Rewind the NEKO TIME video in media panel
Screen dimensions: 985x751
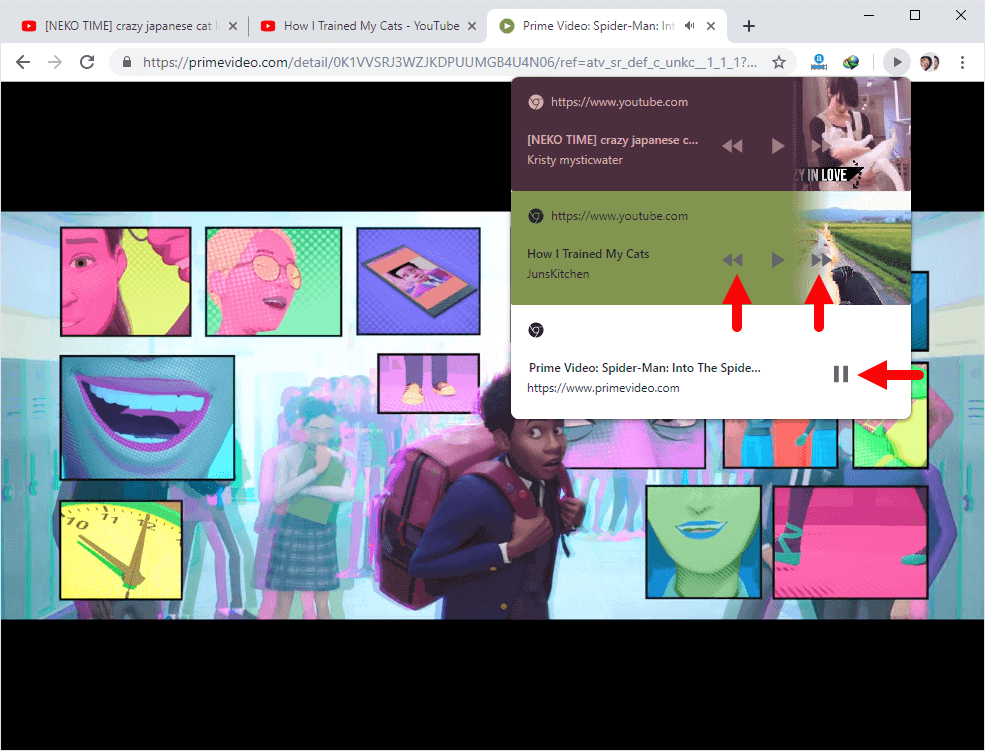click(732, 146)
